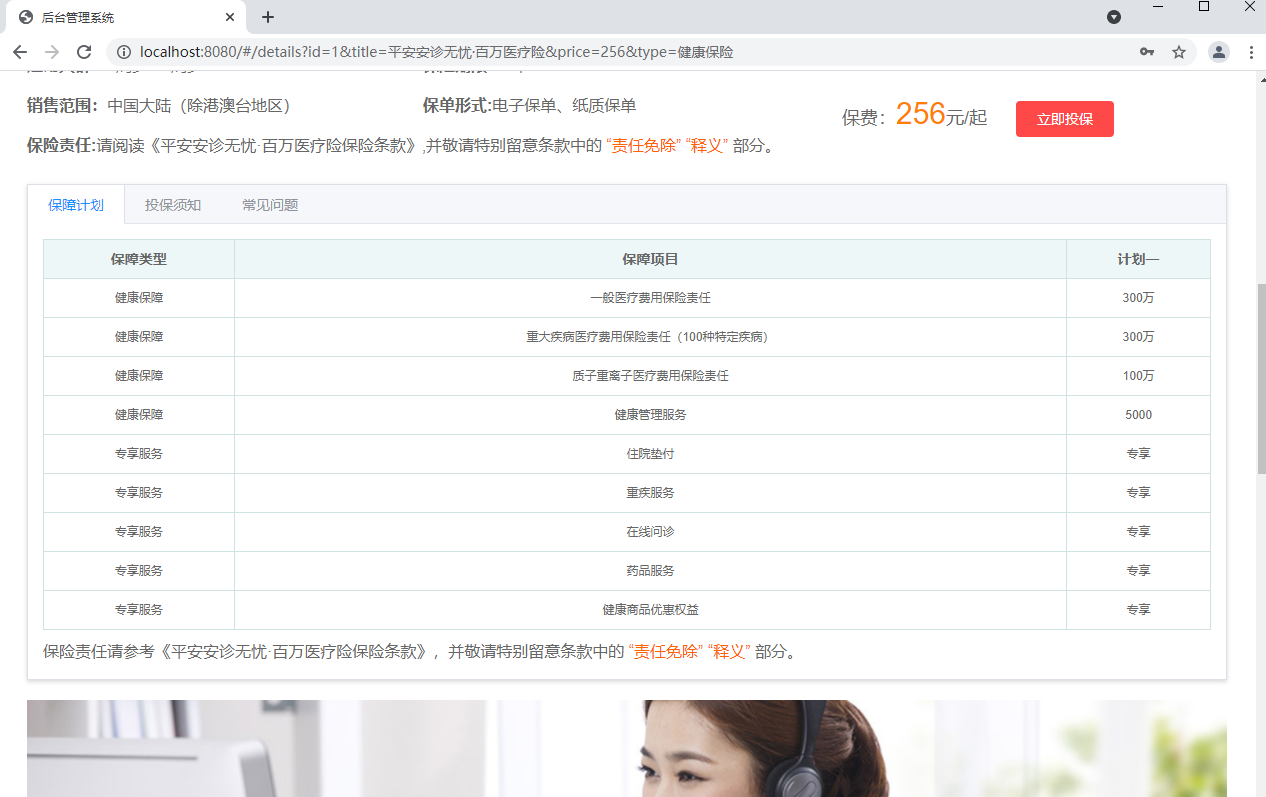
Task: Click 释义 link above the tabs
Action: (708, 145)
